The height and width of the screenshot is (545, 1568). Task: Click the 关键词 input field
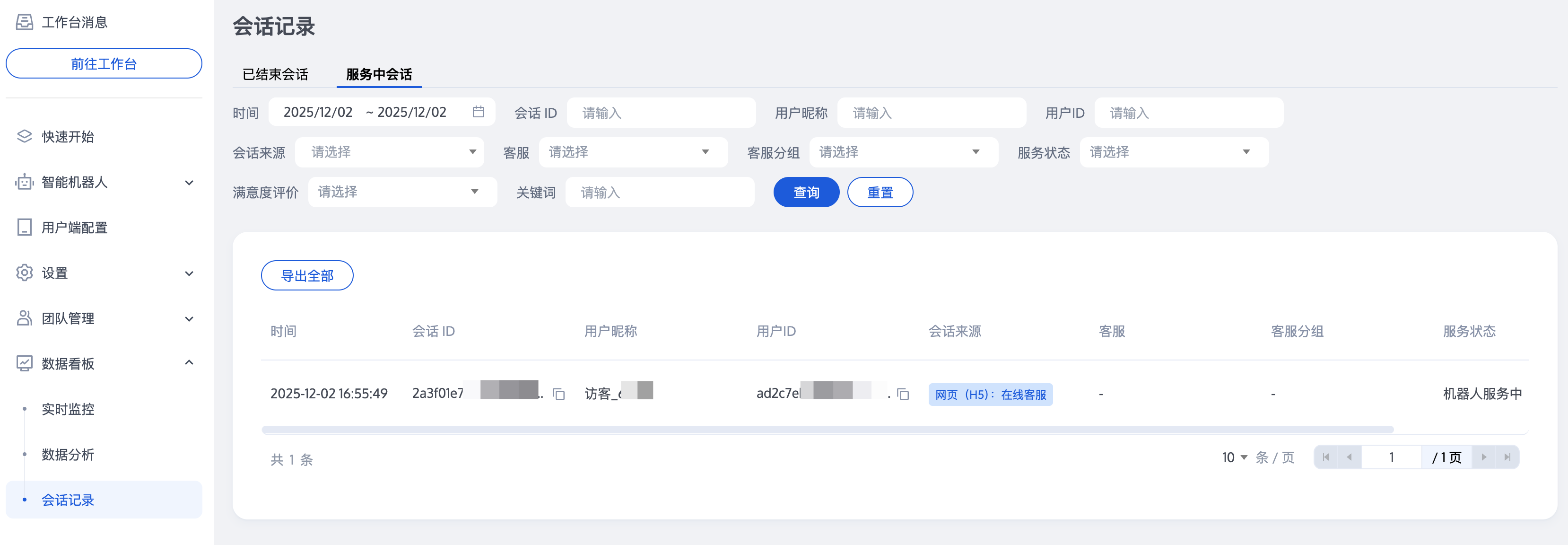coord(660,193)
